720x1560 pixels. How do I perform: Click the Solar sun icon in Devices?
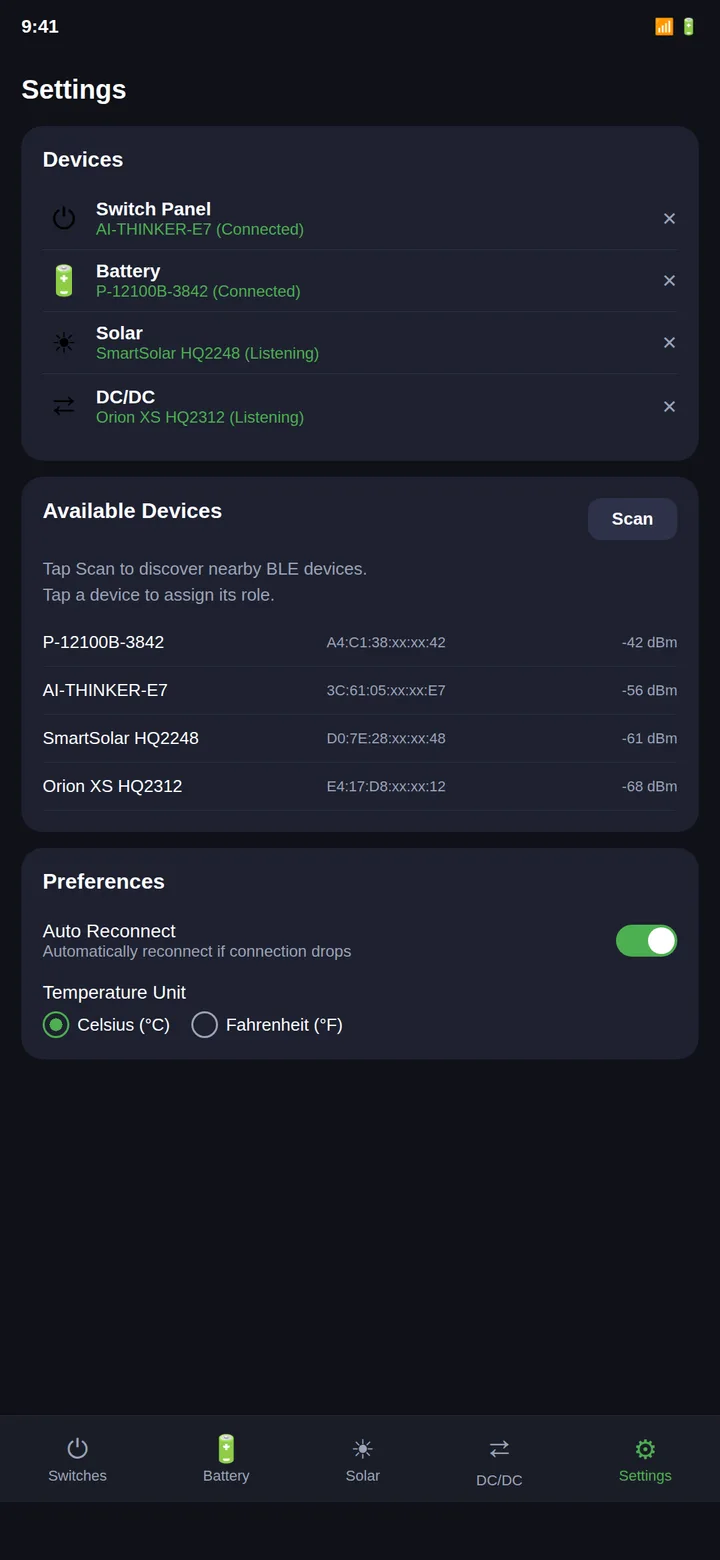(64, 343)
